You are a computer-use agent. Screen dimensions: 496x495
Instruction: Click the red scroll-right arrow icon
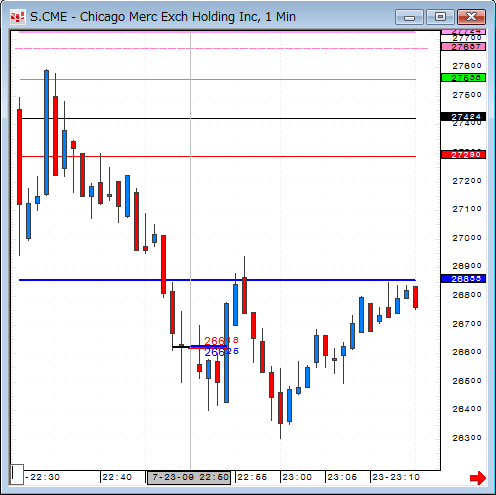[478, 478]
